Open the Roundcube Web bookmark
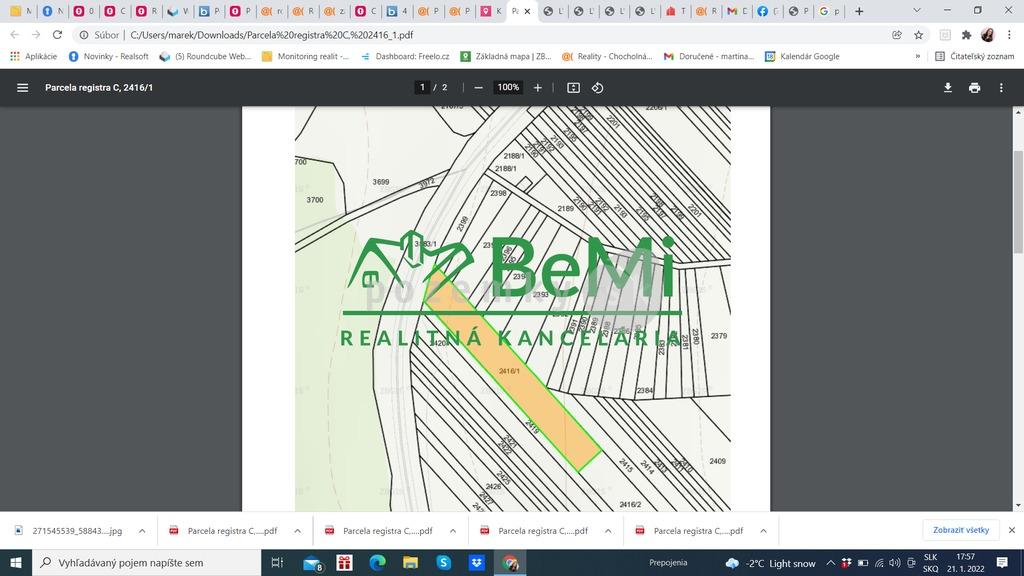This screenshot has height=576, width=1024. click(205, 56)
